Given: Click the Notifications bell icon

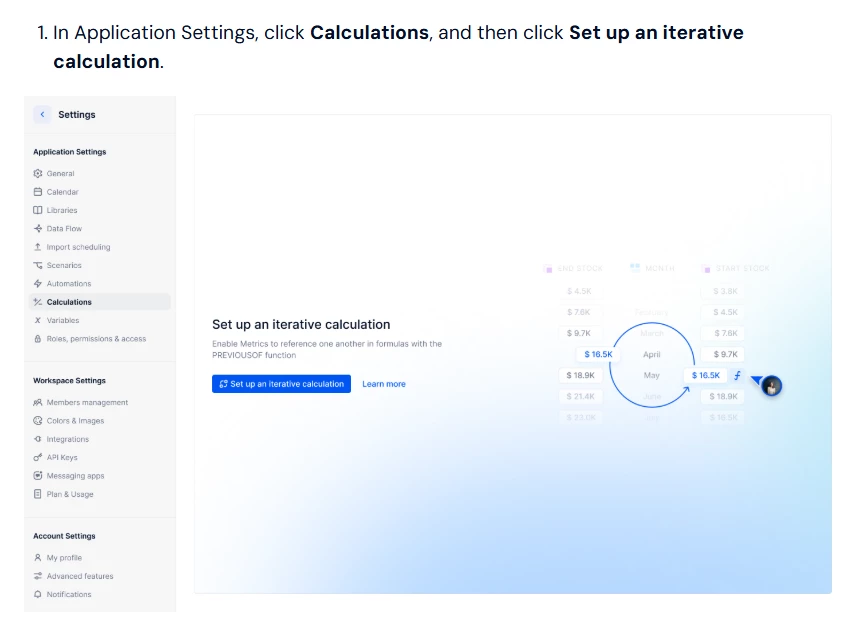Looking at the screenshot, I should tap(38, 595).
